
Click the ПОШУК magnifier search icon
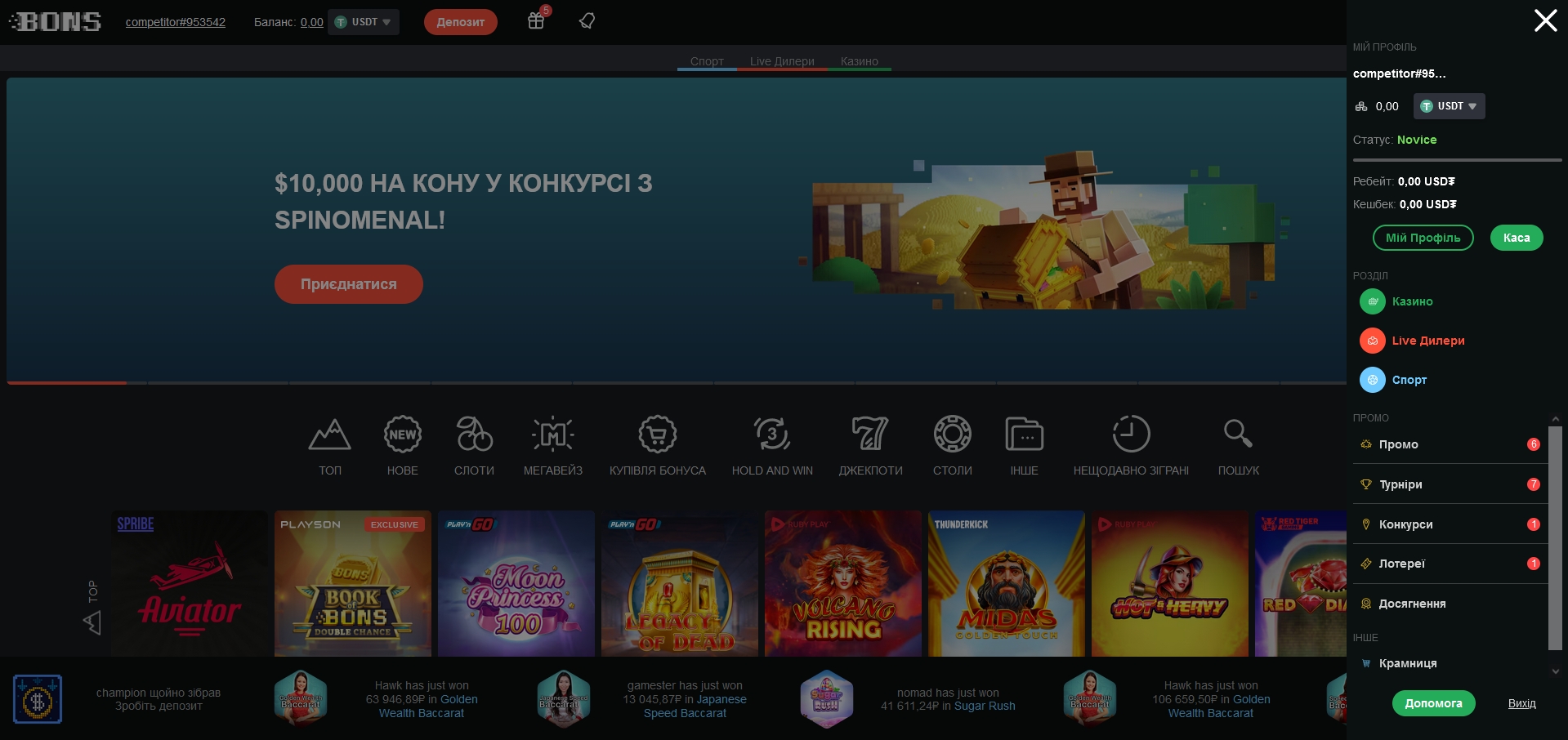click(1238, 434)
